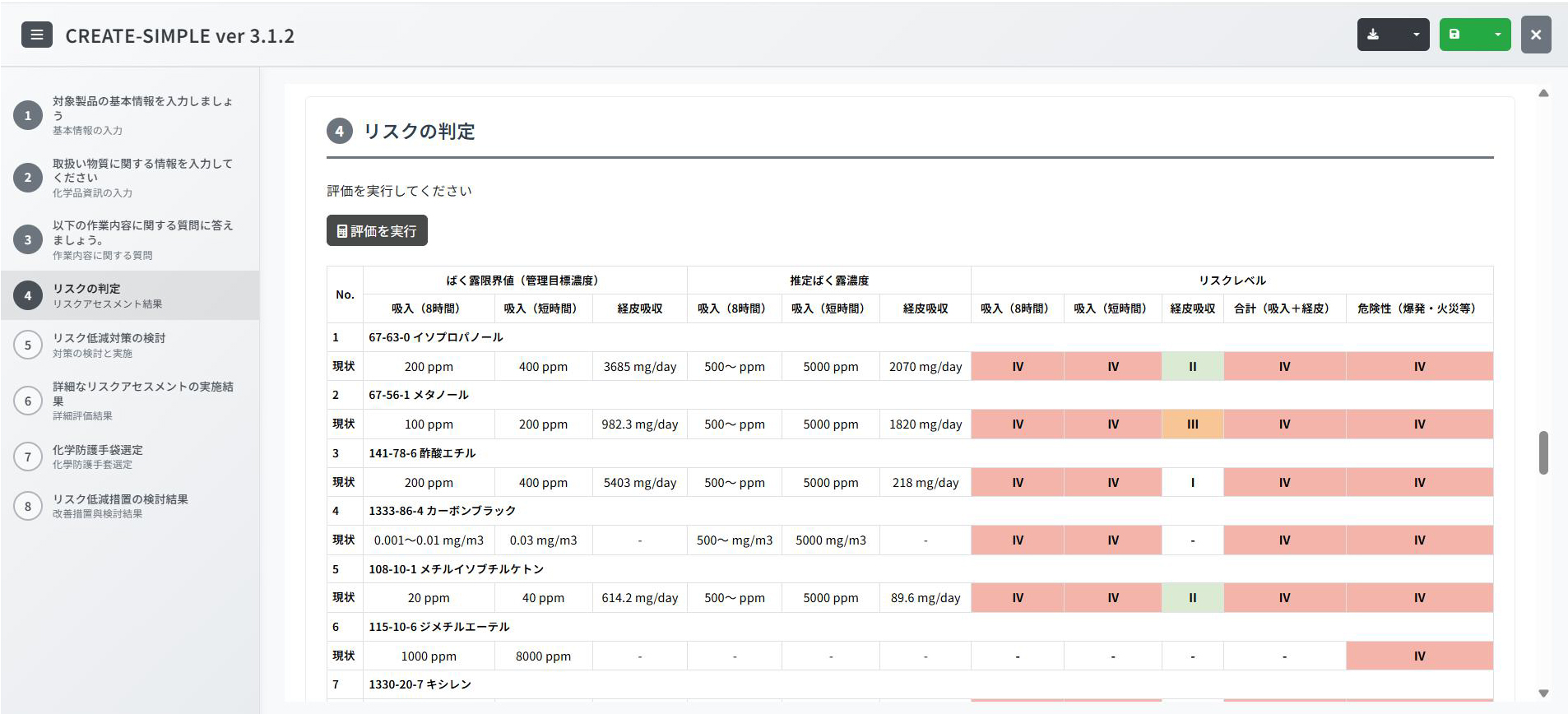Expand the download button dropdown arrow

tap(1416, 35)
